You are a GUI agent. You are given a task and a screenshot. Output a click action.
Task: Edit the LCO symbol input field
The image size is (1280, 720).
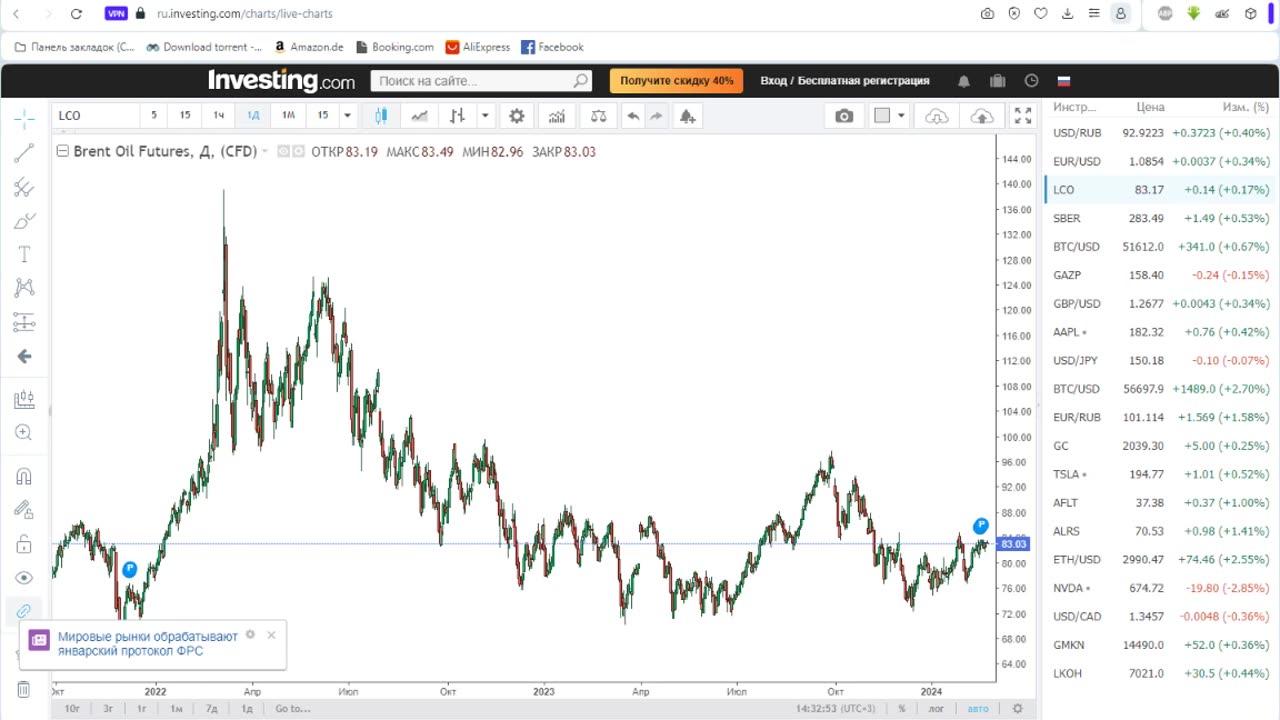click(x=96, y=116)
